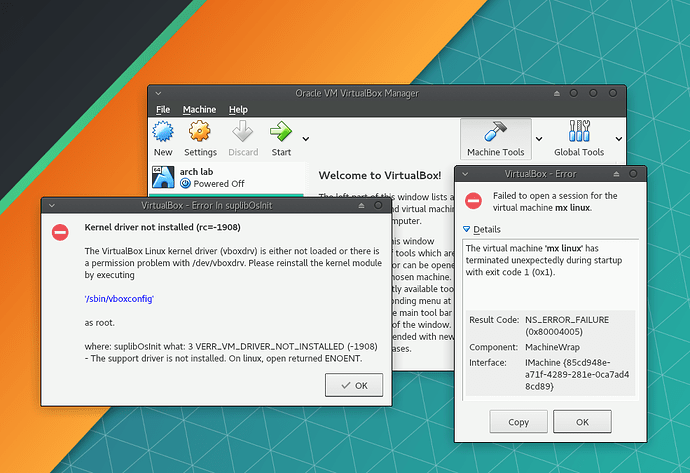Click the arch lab VM icon

[163, 177]
